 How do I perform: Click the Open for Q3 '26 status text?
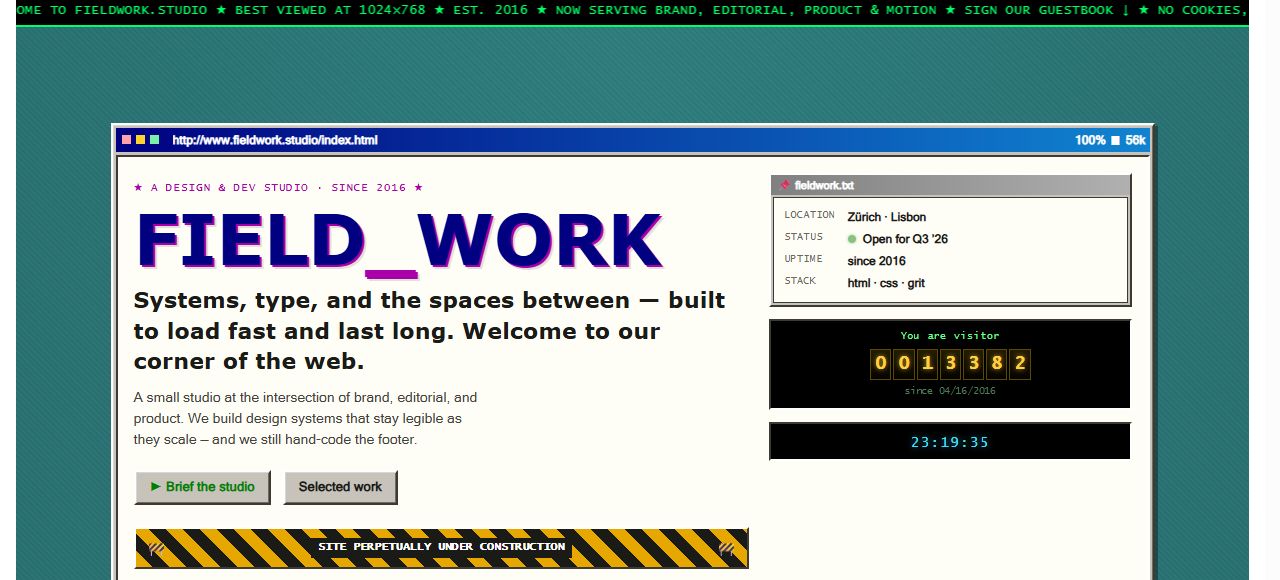pos(905,239)
